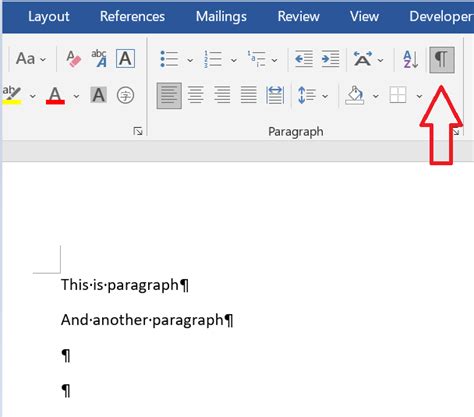Open Font dialog launcher arrow
The width and height of the screenshot is (474, 417).
click(138, 131)
